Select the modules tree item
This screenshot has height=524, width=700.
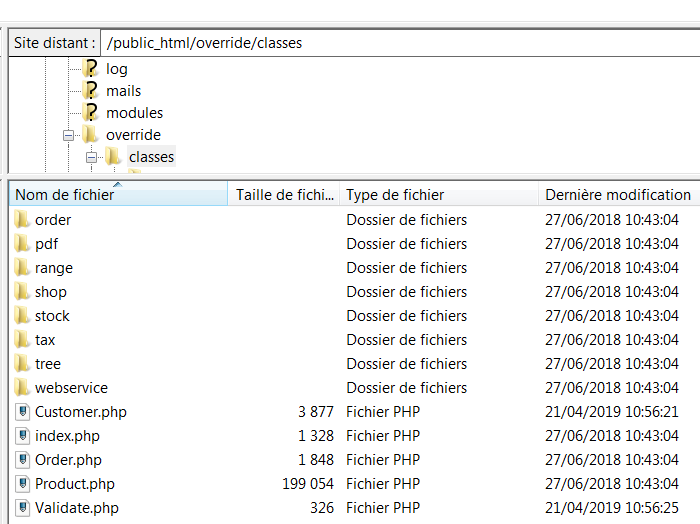click(x=134, y=112)
